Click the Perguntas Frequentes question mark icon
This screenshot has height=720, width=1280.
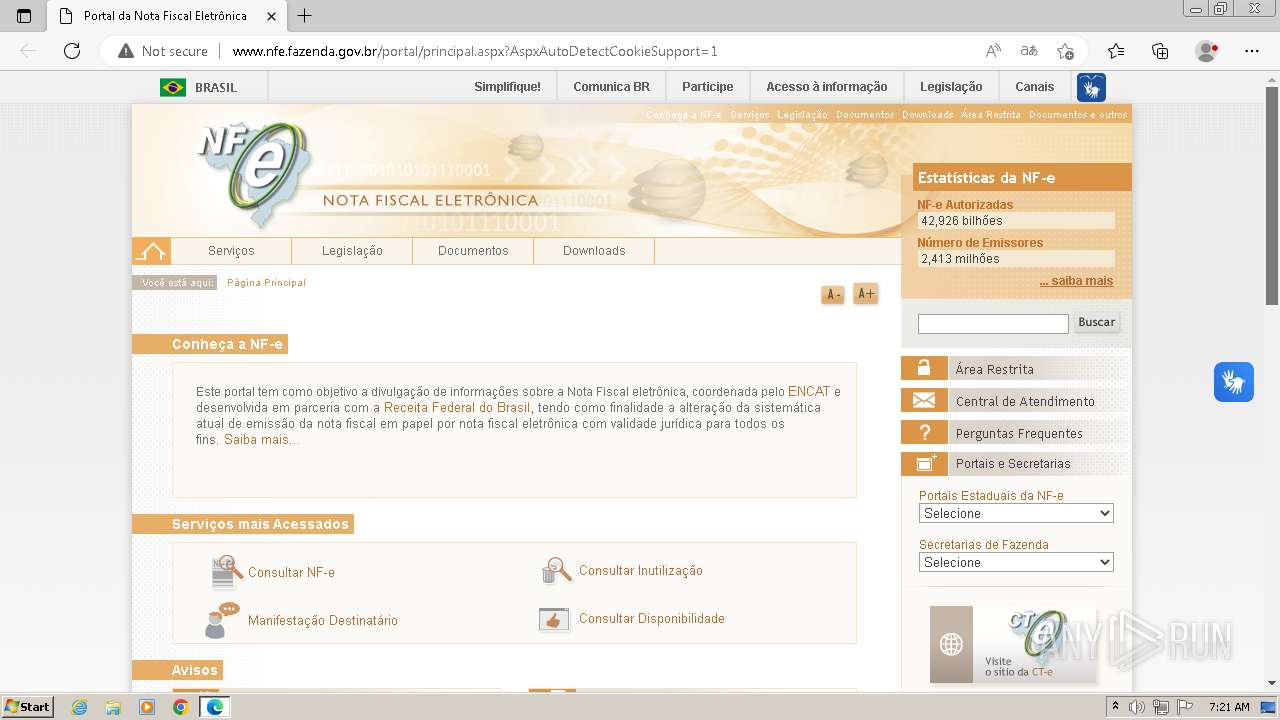click(924, 432)
